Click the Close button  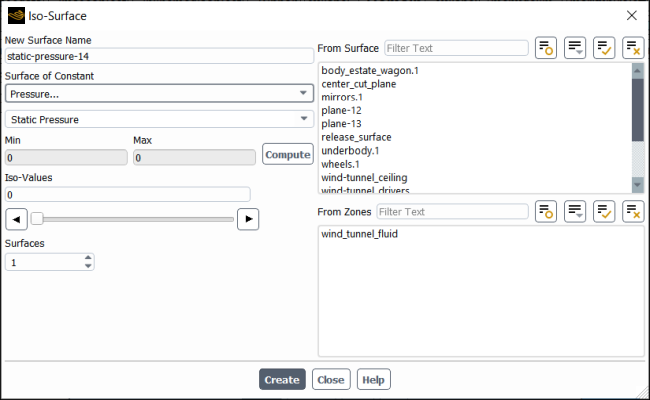tap(331, 379)
